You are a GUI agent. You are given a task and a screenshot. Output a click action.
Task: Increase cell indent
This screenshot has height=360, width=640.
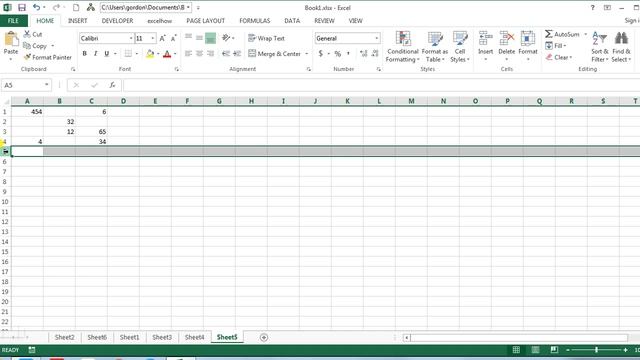(x=237, y=53)
